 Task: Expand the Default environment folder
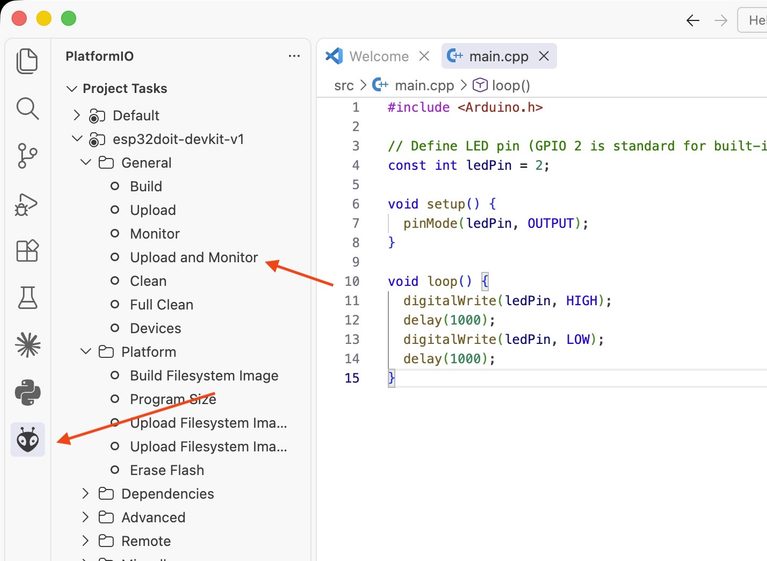[x=76, y=115]
